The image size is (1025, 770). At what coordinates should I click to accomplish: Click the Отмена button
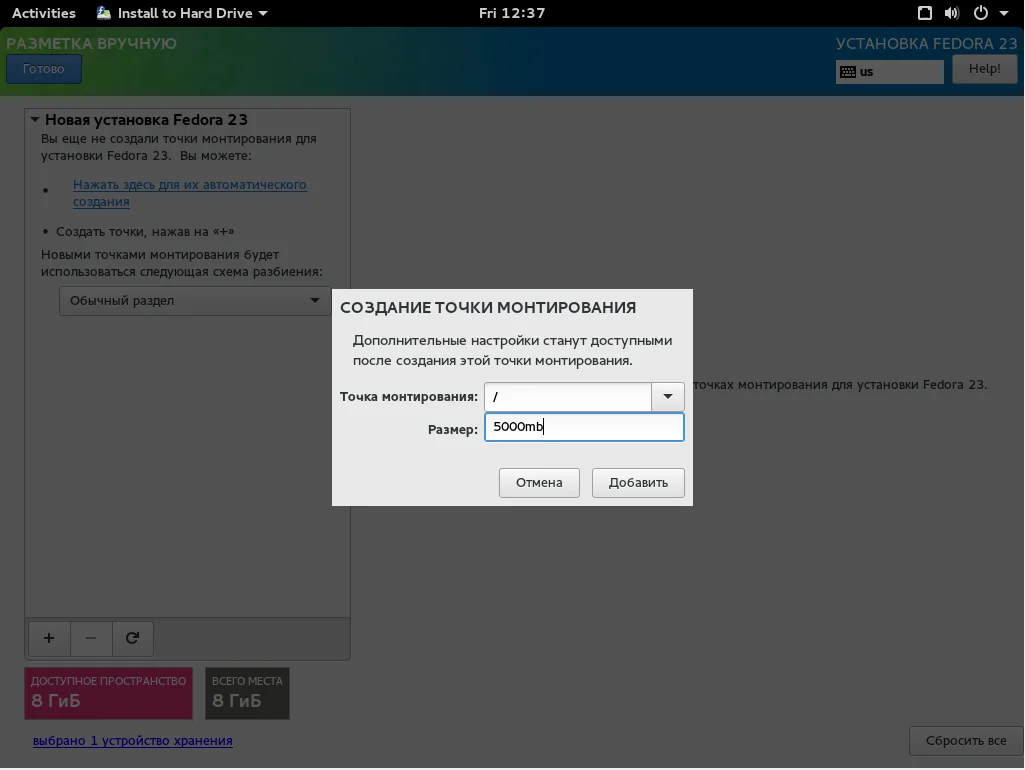tap(539, 482)
